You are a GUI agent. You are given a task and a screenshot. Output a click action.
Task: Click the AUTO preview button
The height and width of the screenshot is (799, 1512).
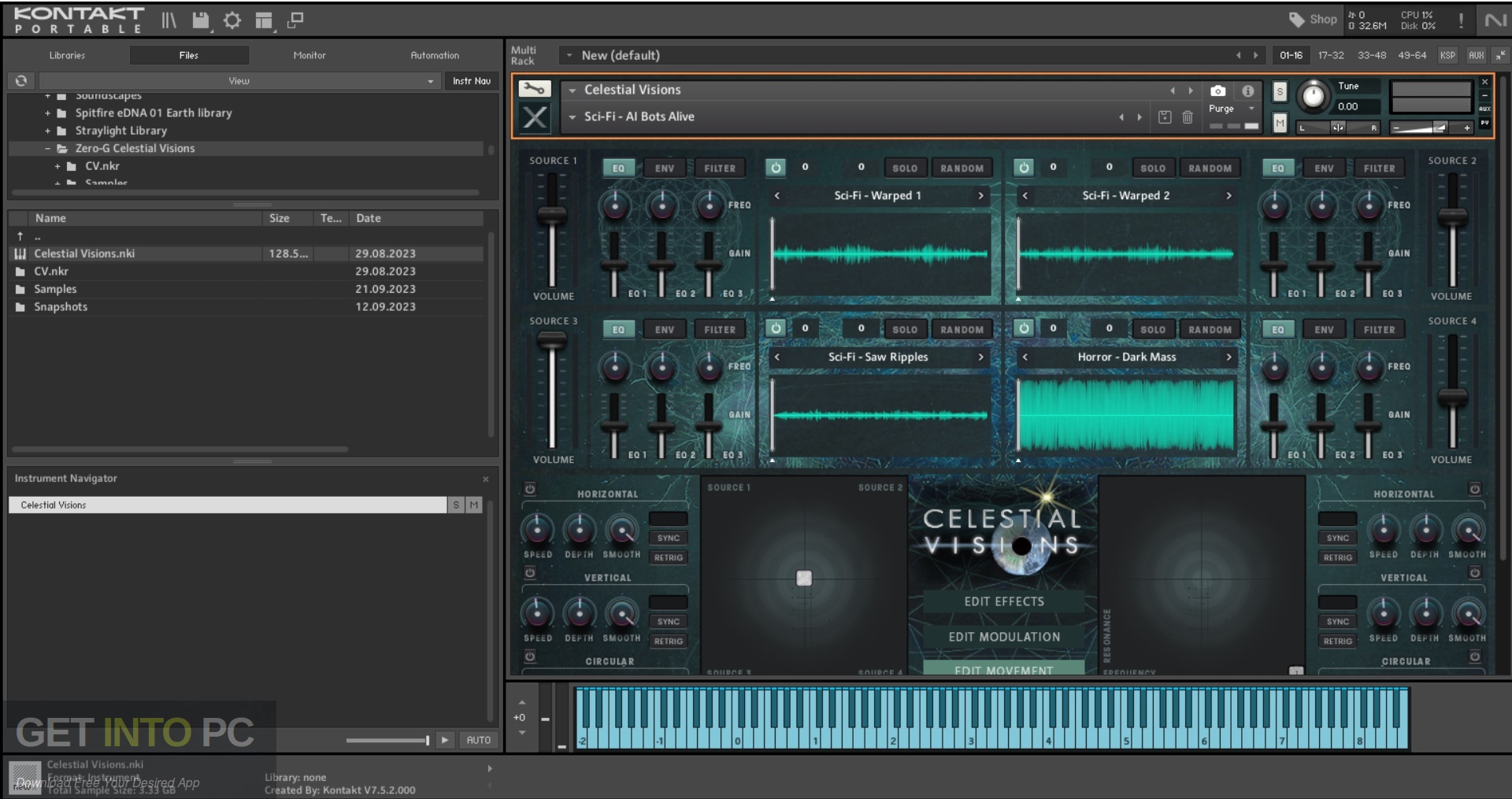[478, 740]
